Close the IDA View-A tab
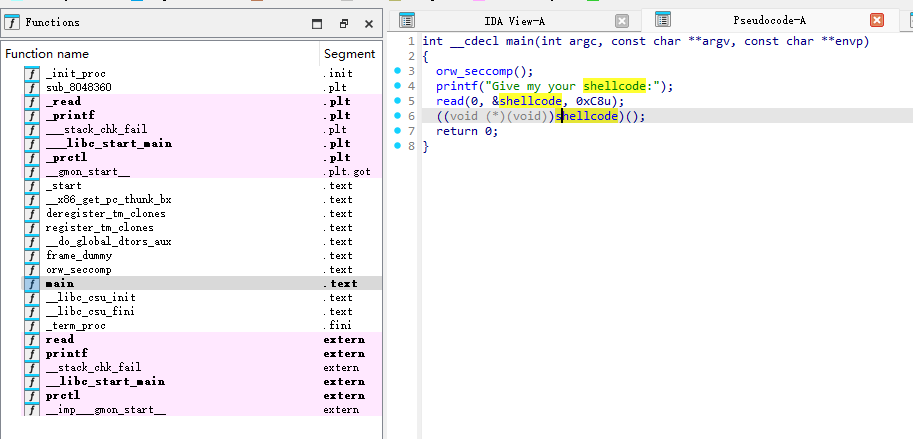Viewport: 913px width, 439px height. [x=622, y=21]
